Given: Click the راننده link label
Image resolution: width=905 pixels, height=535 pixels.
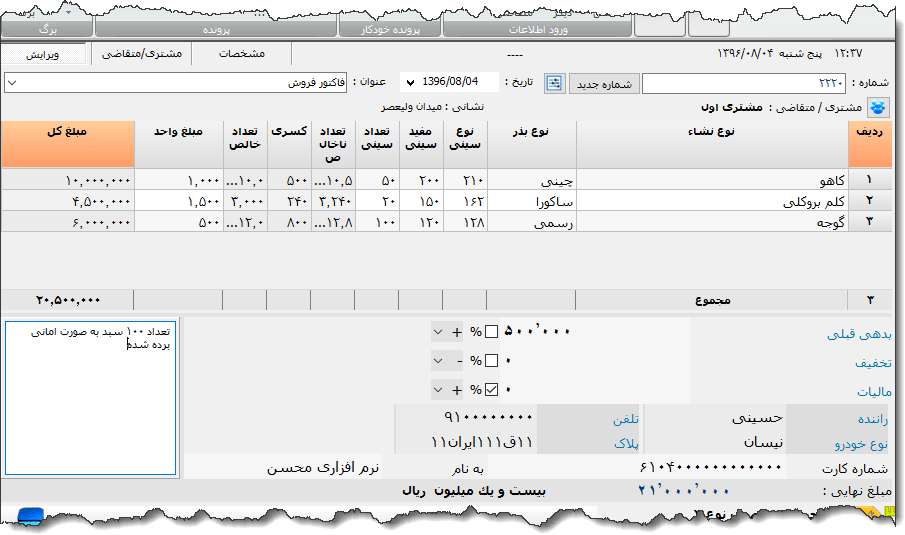Looking at the screenshot, I should (x=873, y=420).
